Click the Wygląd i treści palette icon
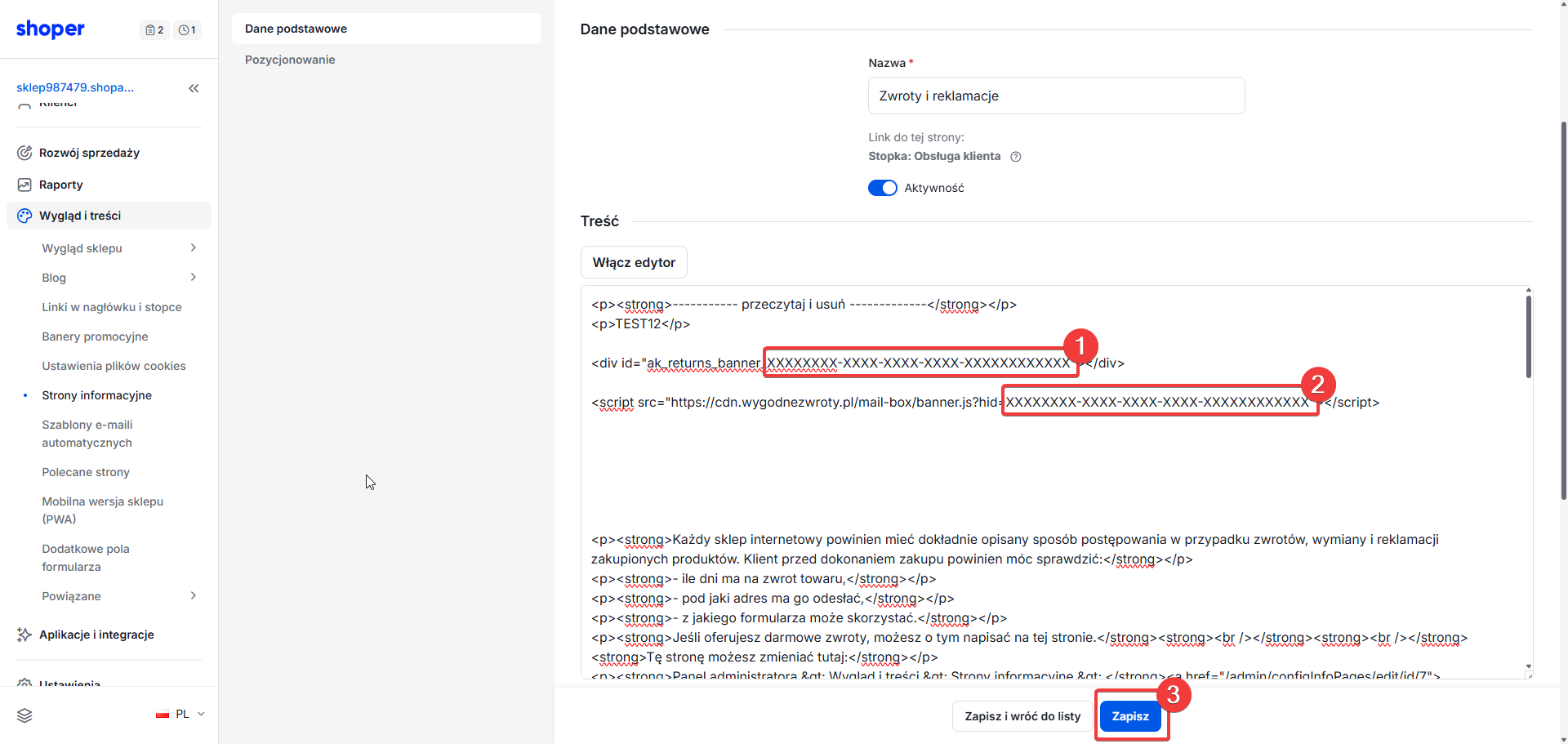This screenshot has width=1568, height=744. pyautogui.click(x=24, y=216)
